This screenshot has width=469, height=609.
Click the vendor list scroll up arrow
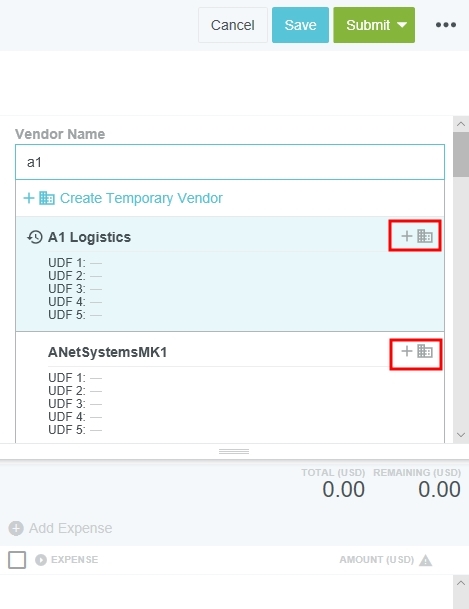coord(461,124)
